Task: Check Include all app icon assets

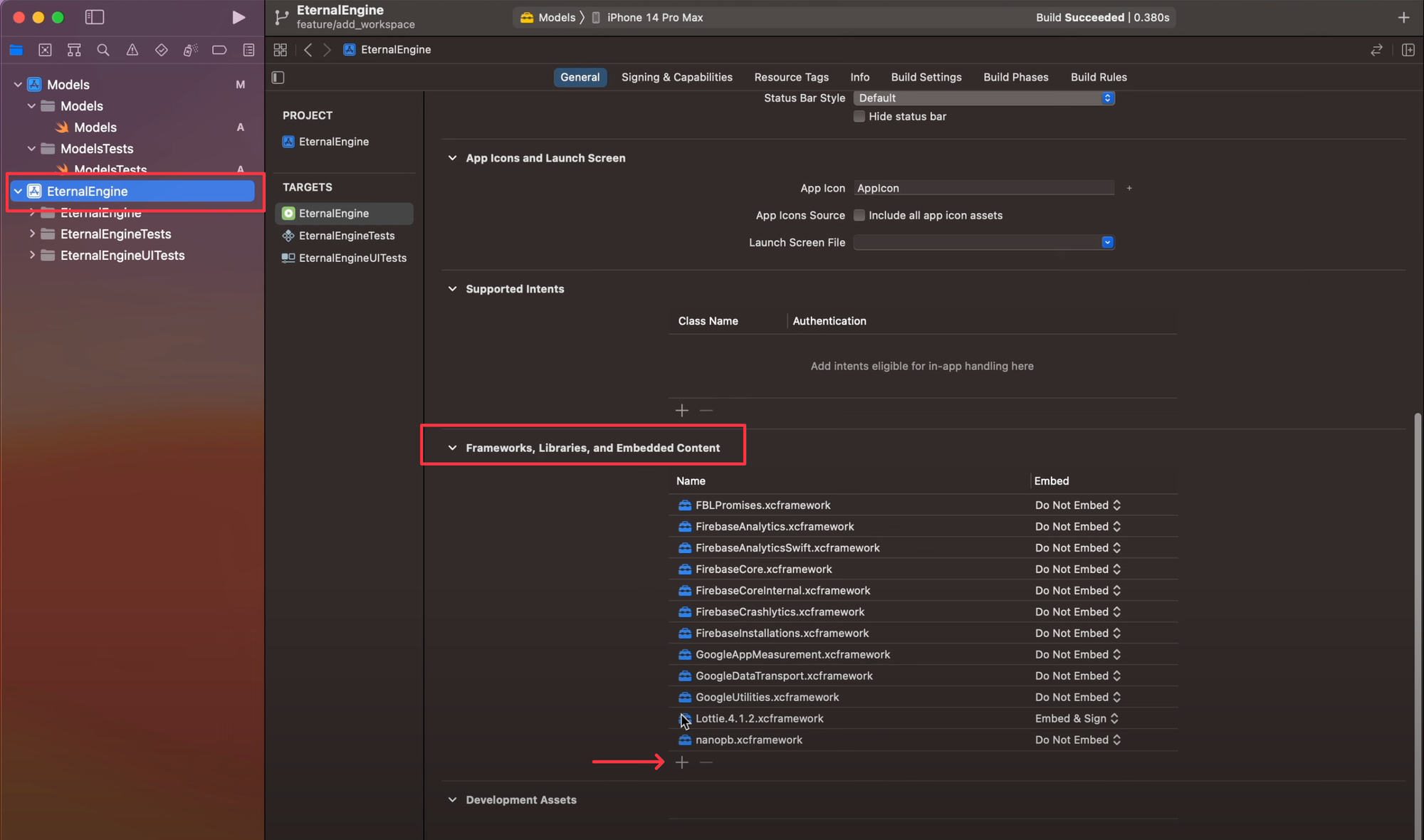Action: (x=859, y=216)
